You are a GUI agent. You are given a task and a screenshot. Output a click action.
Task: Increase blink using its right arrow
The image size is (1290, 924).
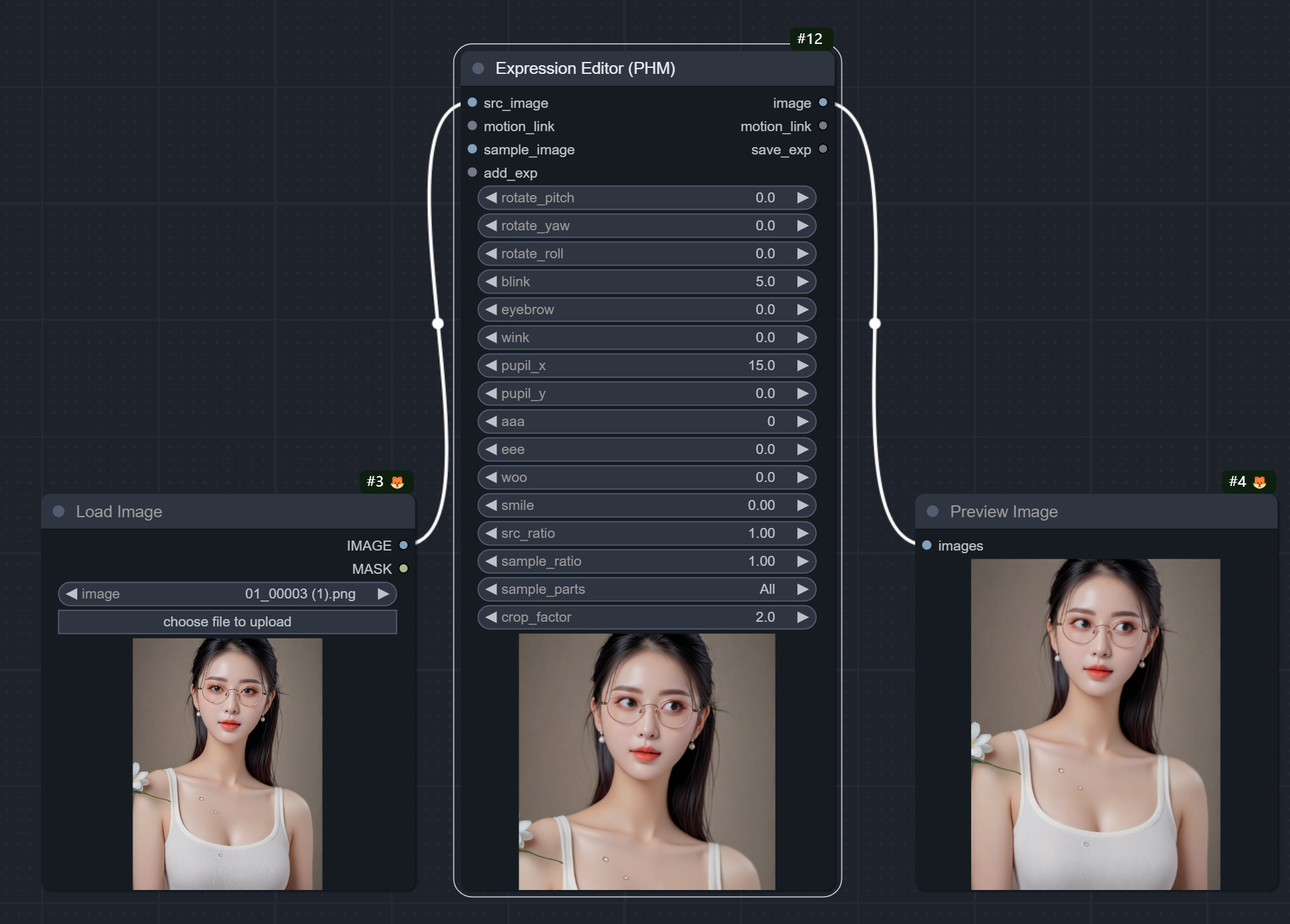[802, 281]
